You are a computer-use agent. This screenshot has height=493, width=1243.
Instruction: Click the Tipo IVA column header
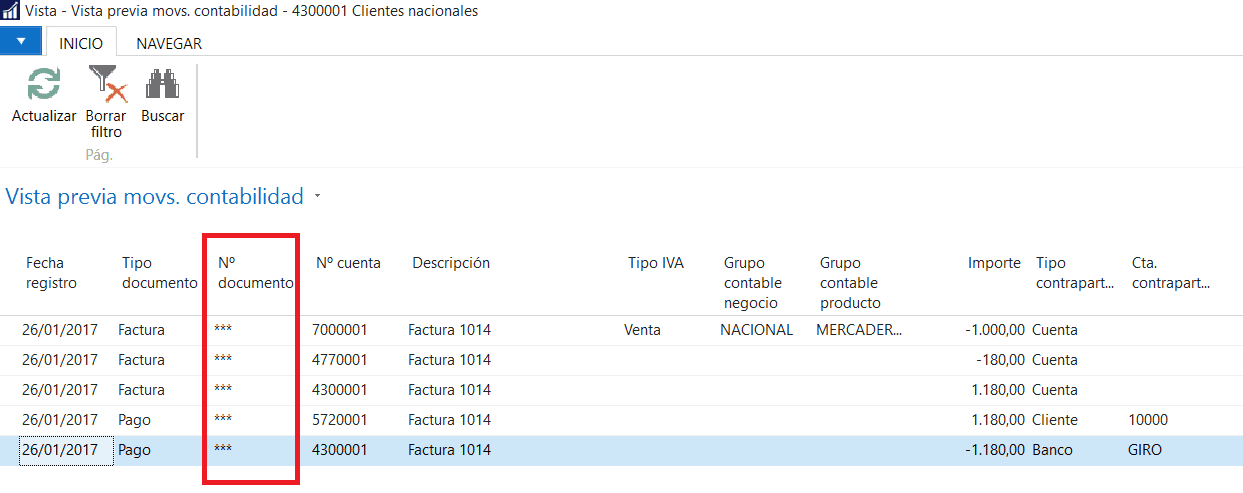[656, 263]
